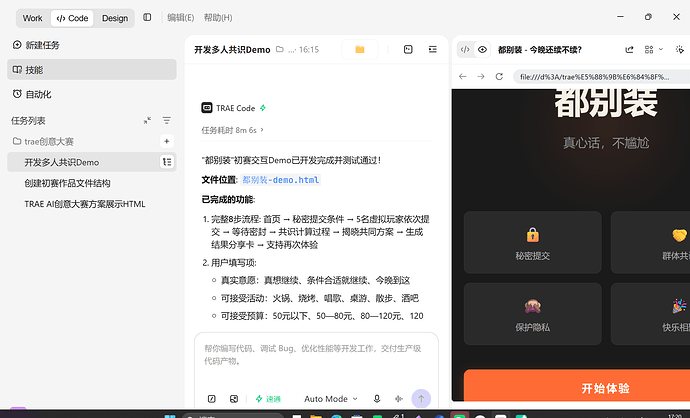Click the TRAE Code agent icon
Screen dimensions: 690x418
[207, 108]
